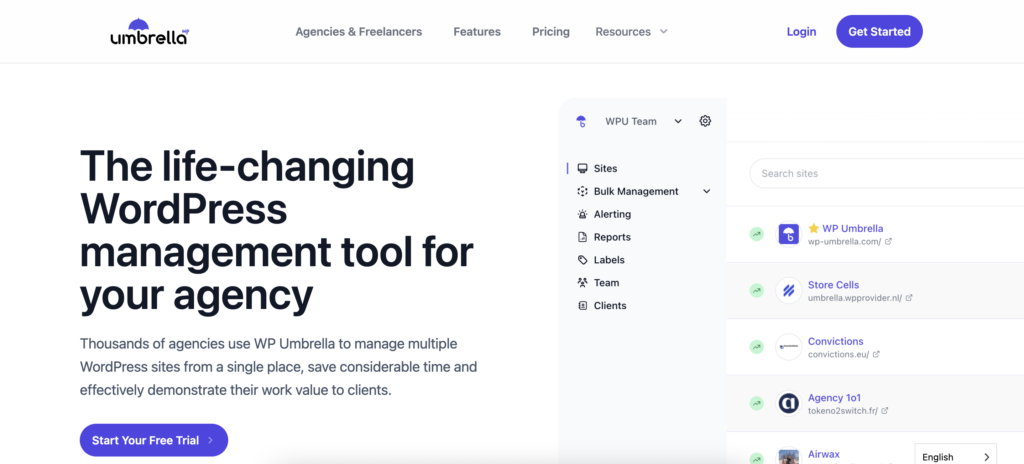The width and height of the screenshot is (1024, 464).
Task: Click the Sites monitor icon in sidebar
Action: (583, 169)
